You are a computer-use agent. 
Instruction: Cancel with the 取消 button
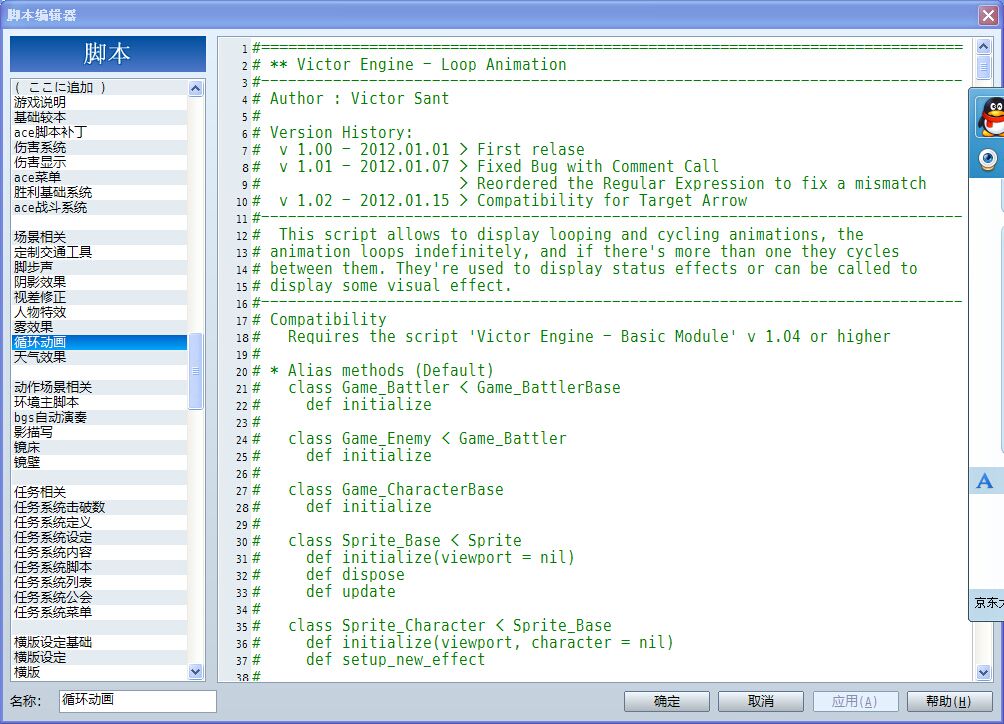[x=761, y=701]
